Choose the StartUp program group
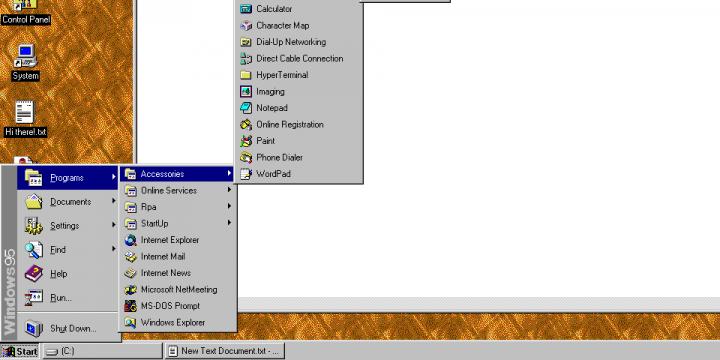 (178, 224)
